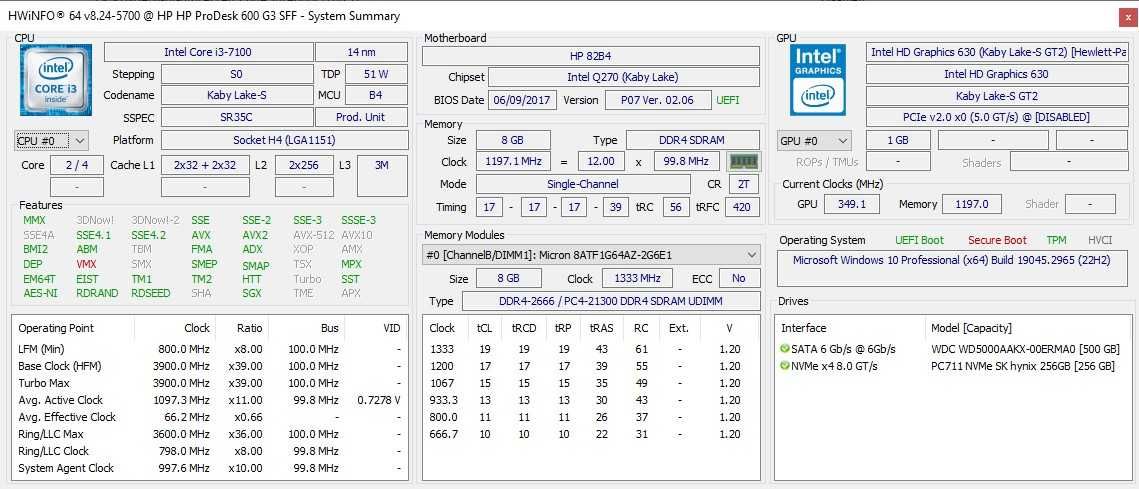Viewport: 1139px width, 489px height.
Task: Click the Intel Q270 (Kaby Lake) chipset field
Action: [x=624, y=77]
